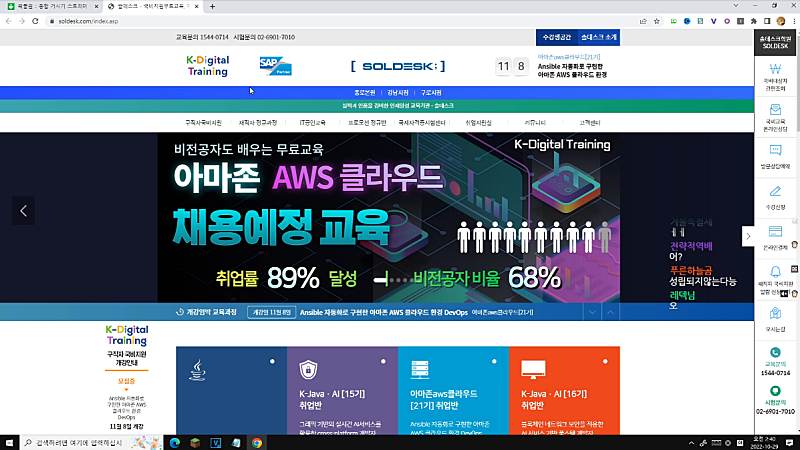Toggle the Chrome side panel icon
Image resolution: width=800 pixels, height=450 pixels.
tap(767, 21)
